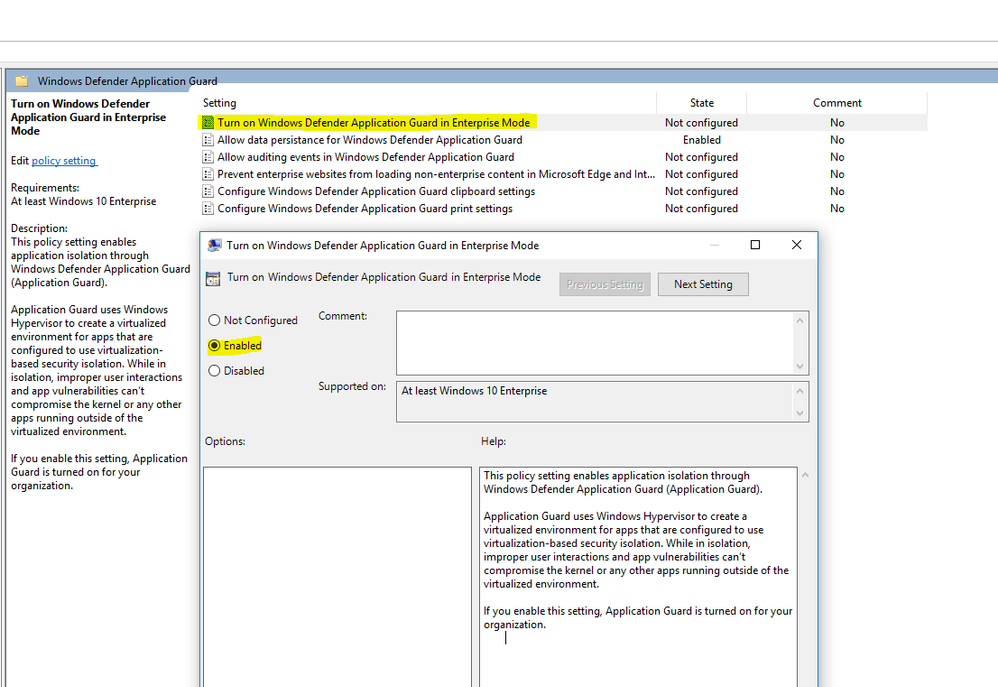Maximize the policy setting dialog
This screenshot has height=687, width=998.
pos(755,244)
